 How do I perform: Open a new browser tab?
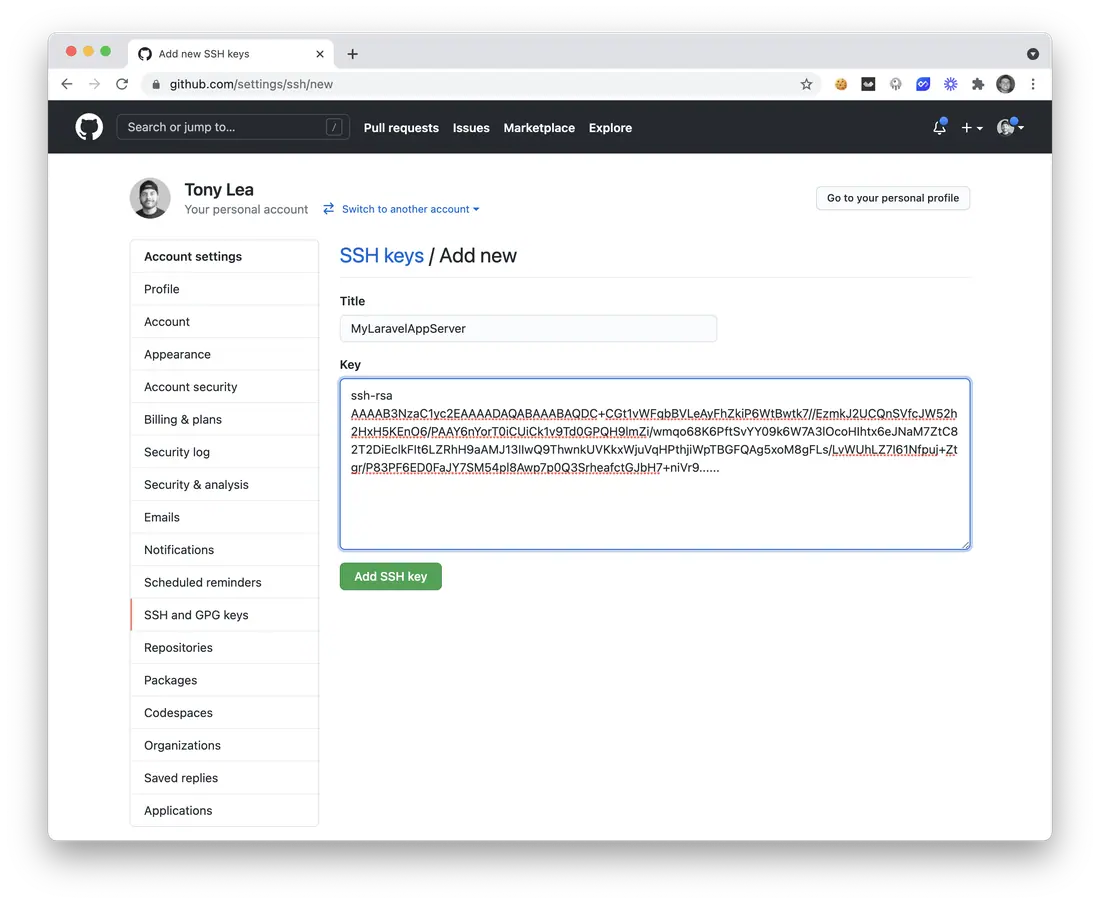pos(352,54)
